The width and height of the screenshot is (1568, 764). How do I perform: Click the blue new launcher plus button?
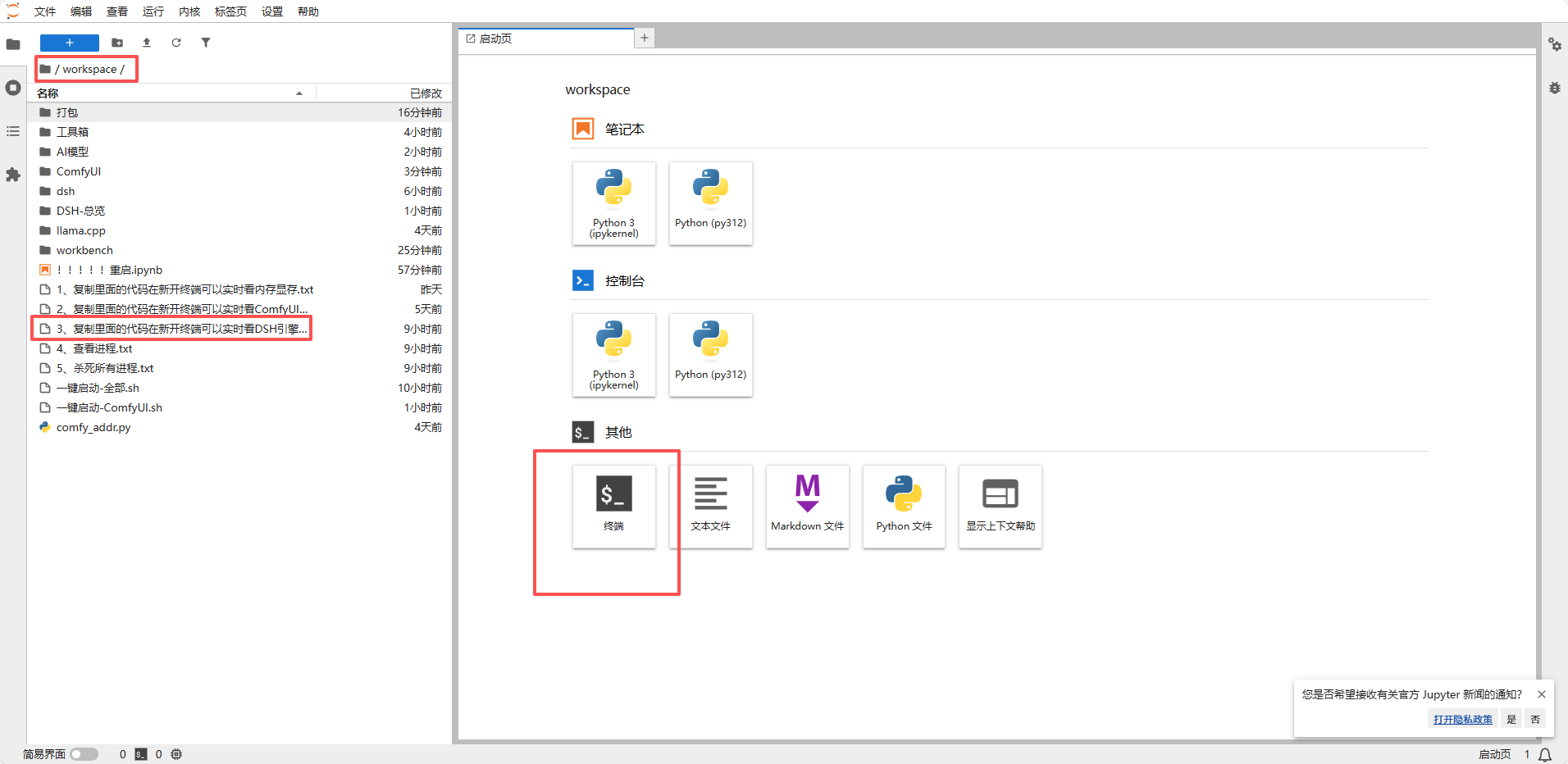(x=70, y=43)
